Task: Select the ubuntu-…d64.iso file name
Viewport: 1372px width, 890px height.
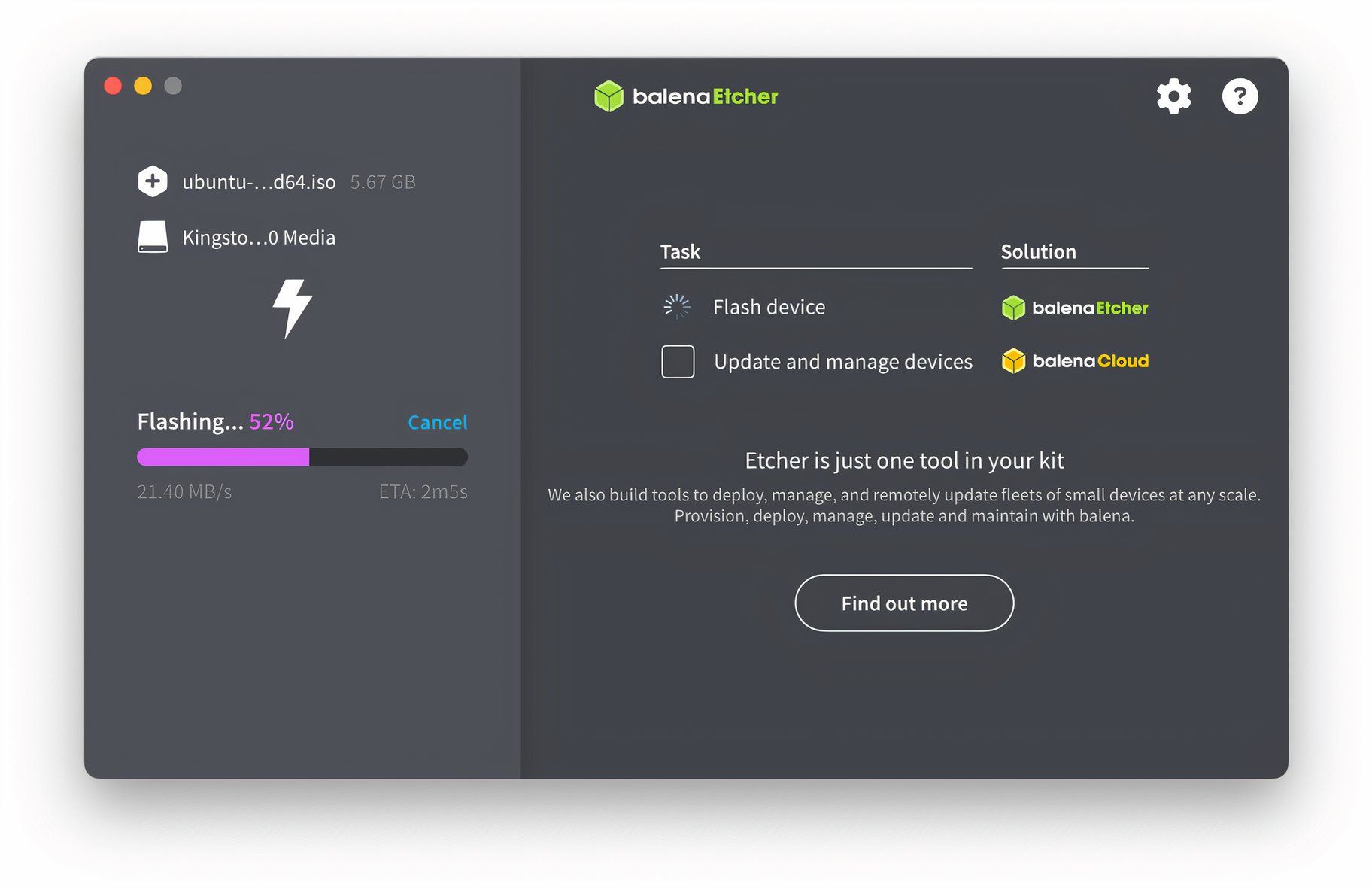Action: [x=259, y=182]
